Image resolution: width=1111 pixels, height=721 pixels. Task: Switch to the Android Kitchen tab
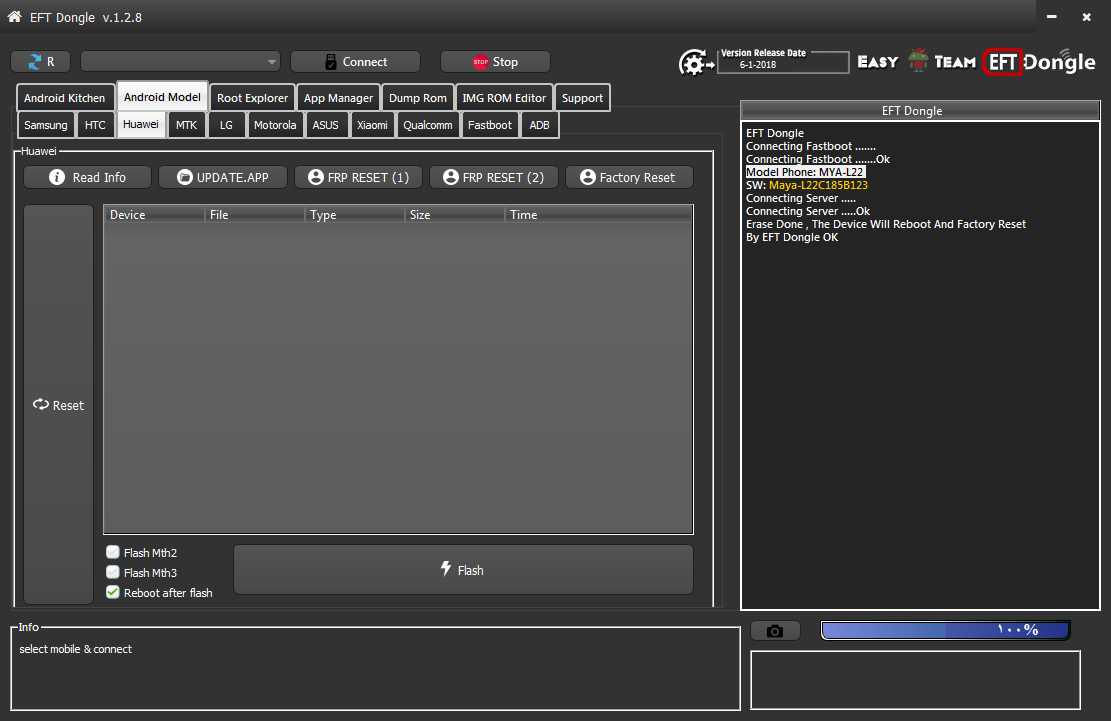[64, 98]
